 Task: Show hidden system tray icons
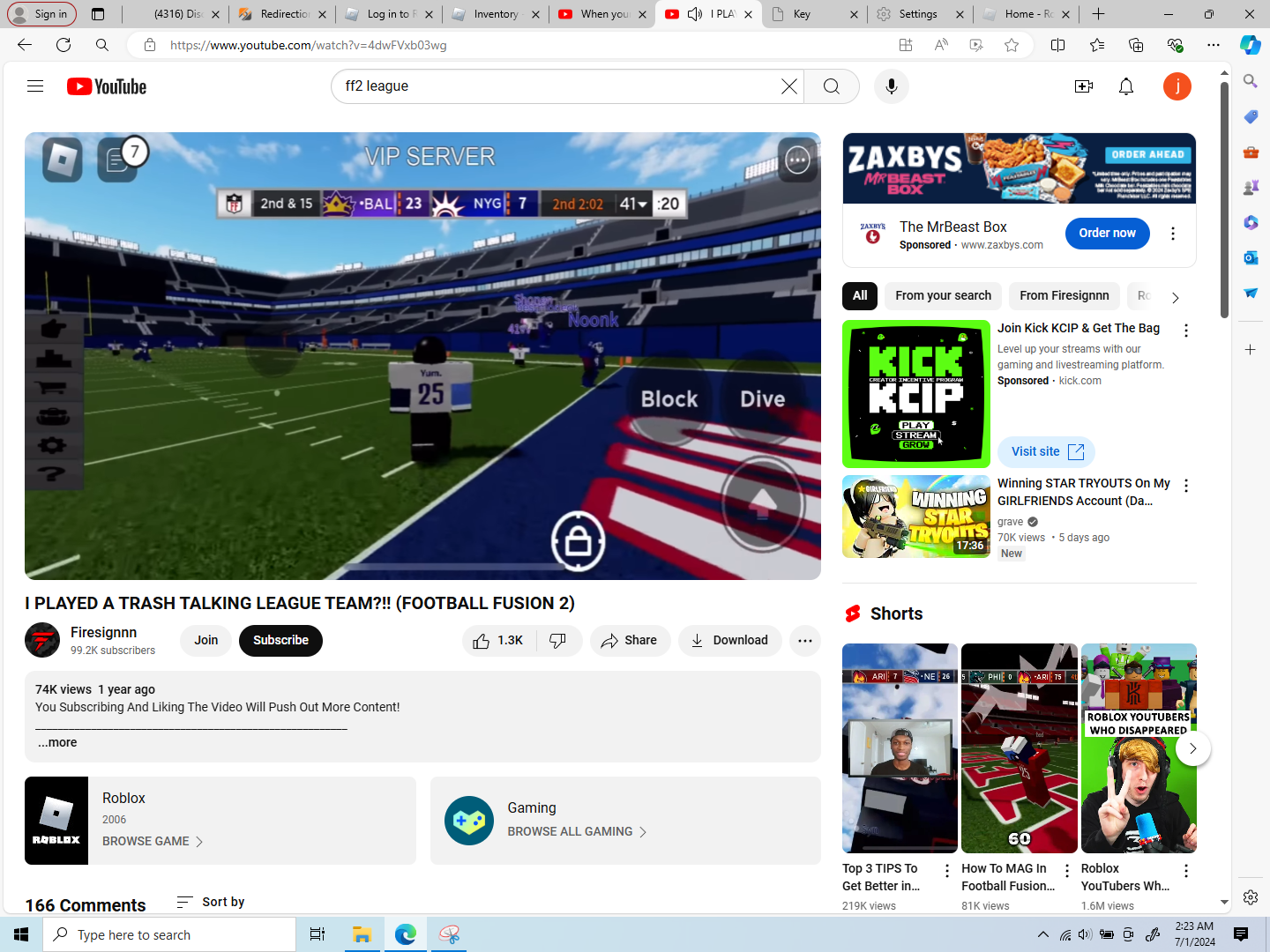point(1043,934)
